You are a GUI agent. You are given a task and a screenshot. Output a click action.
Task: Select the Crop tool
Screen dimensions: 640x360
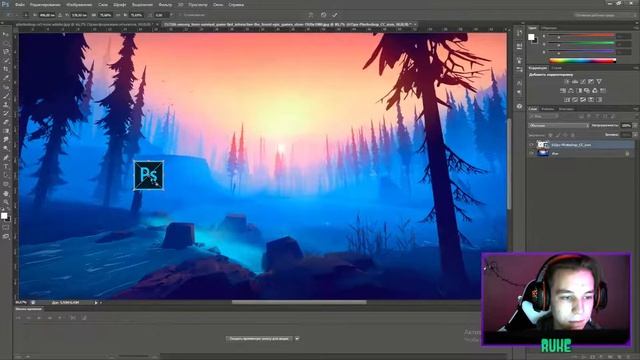(x=5, y=69)
